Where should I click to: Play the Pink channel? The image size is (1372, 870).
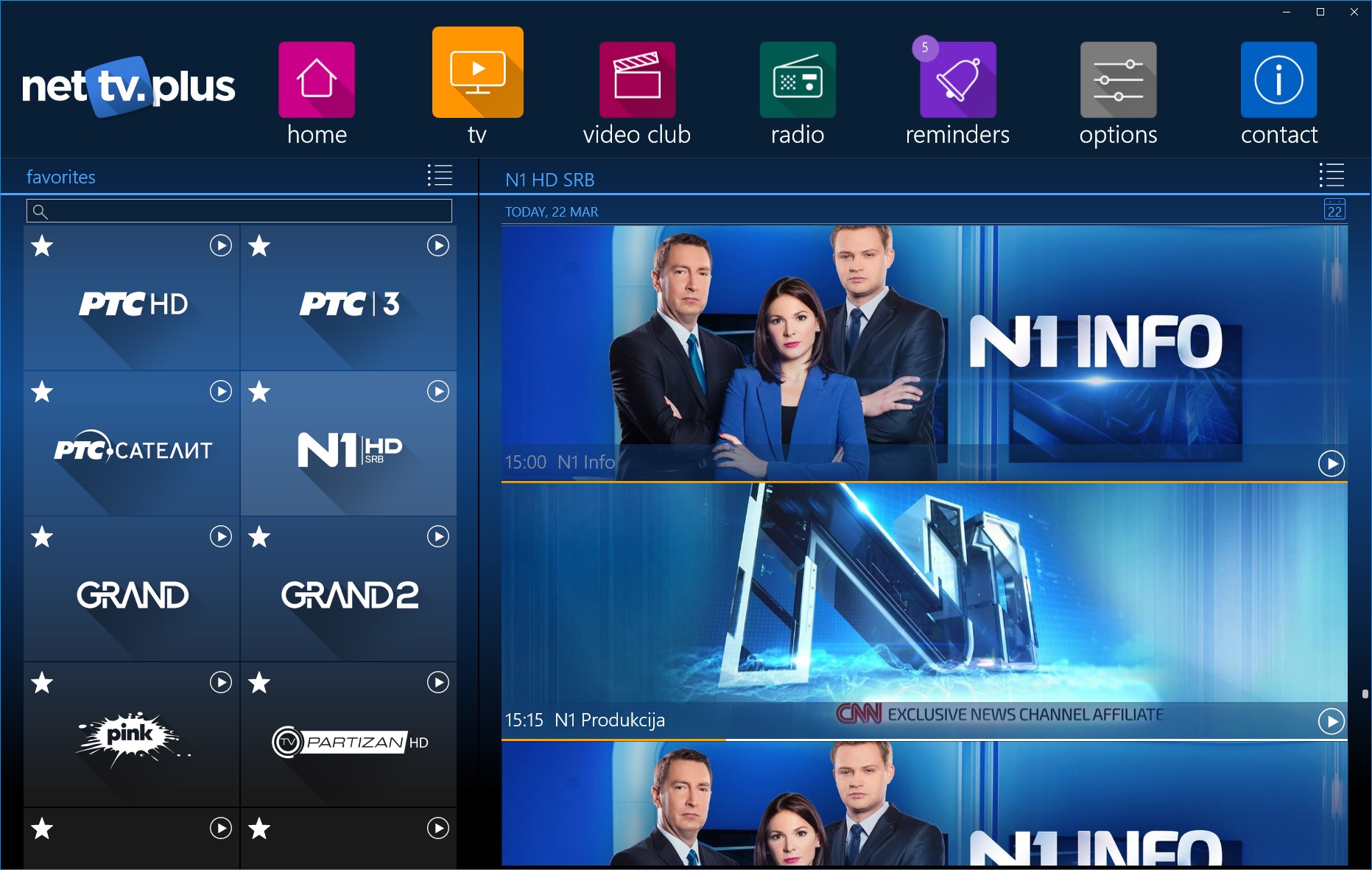221,682
